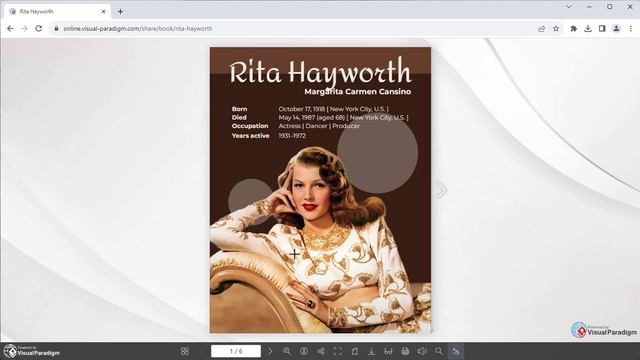Download the flipbook

coord(371,351)
